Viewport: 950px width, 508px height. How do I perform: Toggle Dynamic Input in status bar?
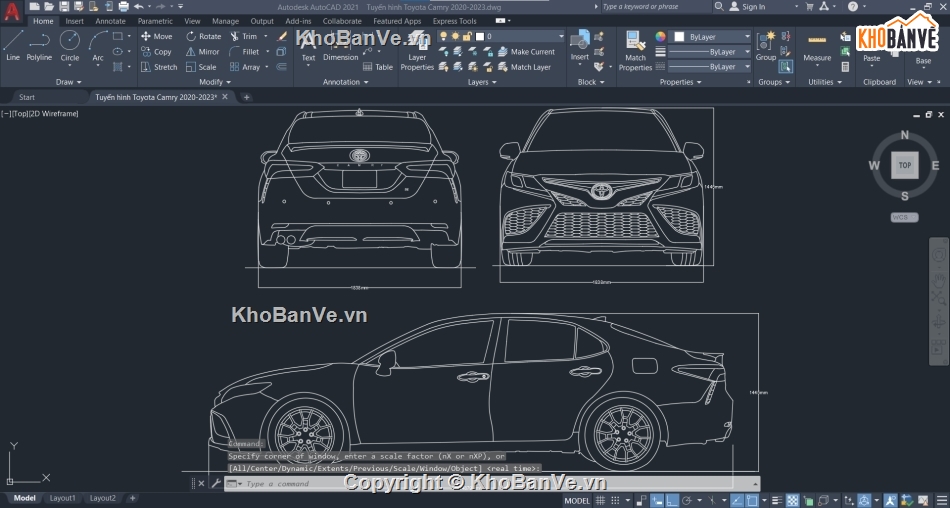click(x=657, y=500)
